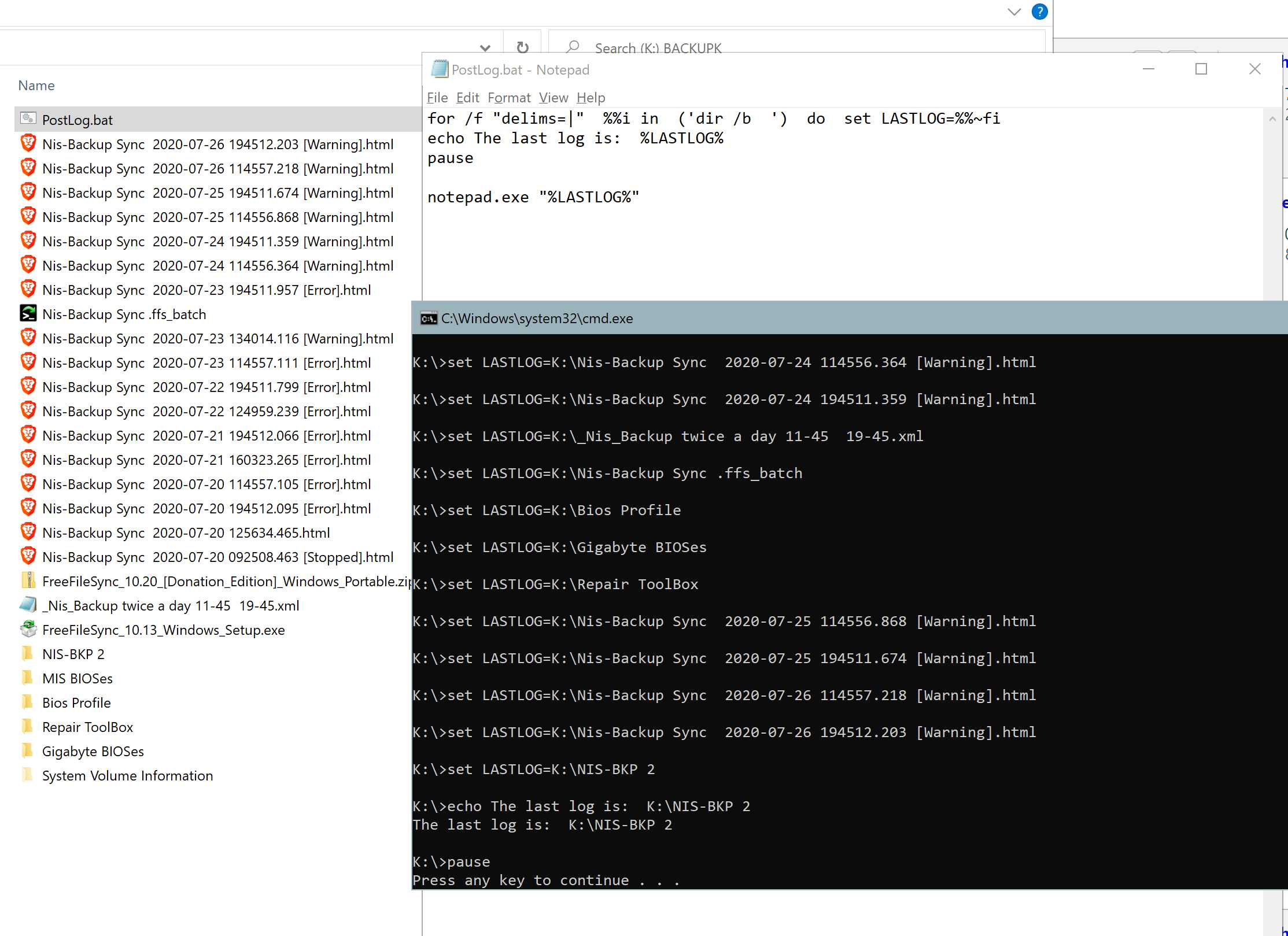Screen dimensions: 1288x936
Task: Click the installer icon of FreeFileSync_10.13_Windows_Setup.exe
Action: pos(28,629)
